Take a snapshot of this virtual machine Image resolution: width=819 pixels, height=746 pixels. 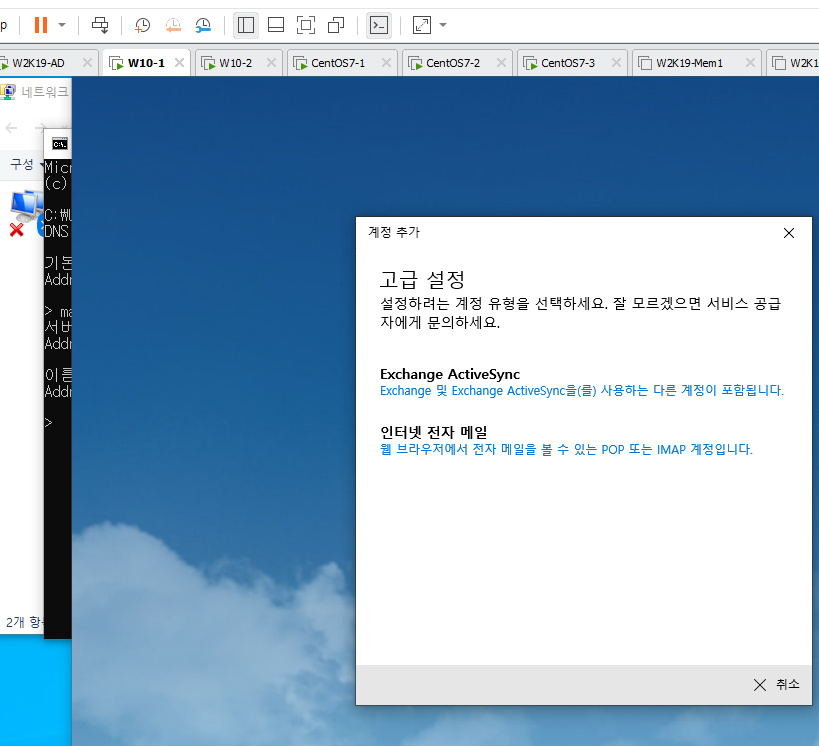point(142,25)
